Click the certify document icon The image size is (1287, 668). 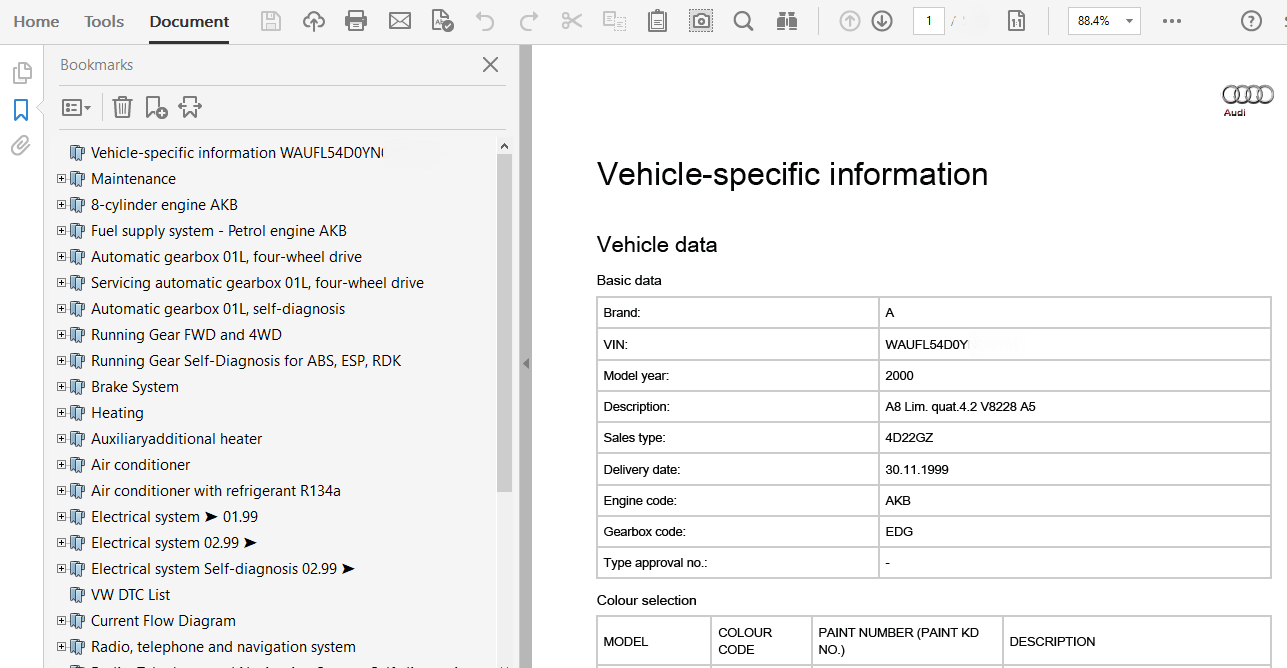(x=442, y=21)
